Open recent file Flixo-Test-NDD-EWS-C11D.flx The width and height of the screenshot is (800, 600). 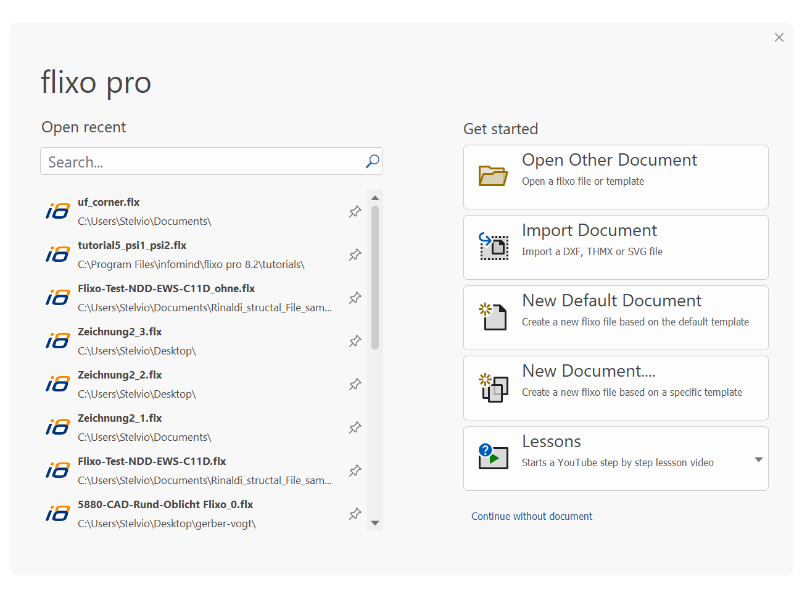(x=204, y=470)
